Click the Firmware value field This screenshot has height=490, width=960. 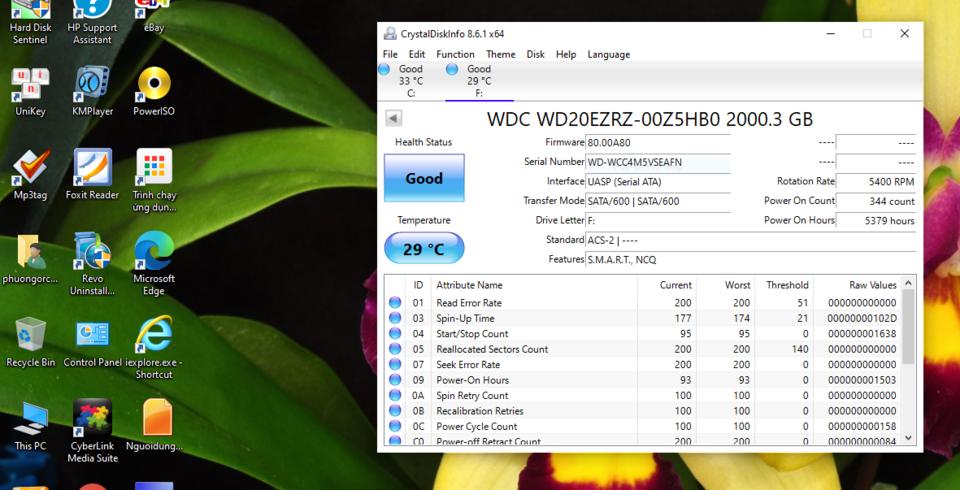[x=658, y=143]
